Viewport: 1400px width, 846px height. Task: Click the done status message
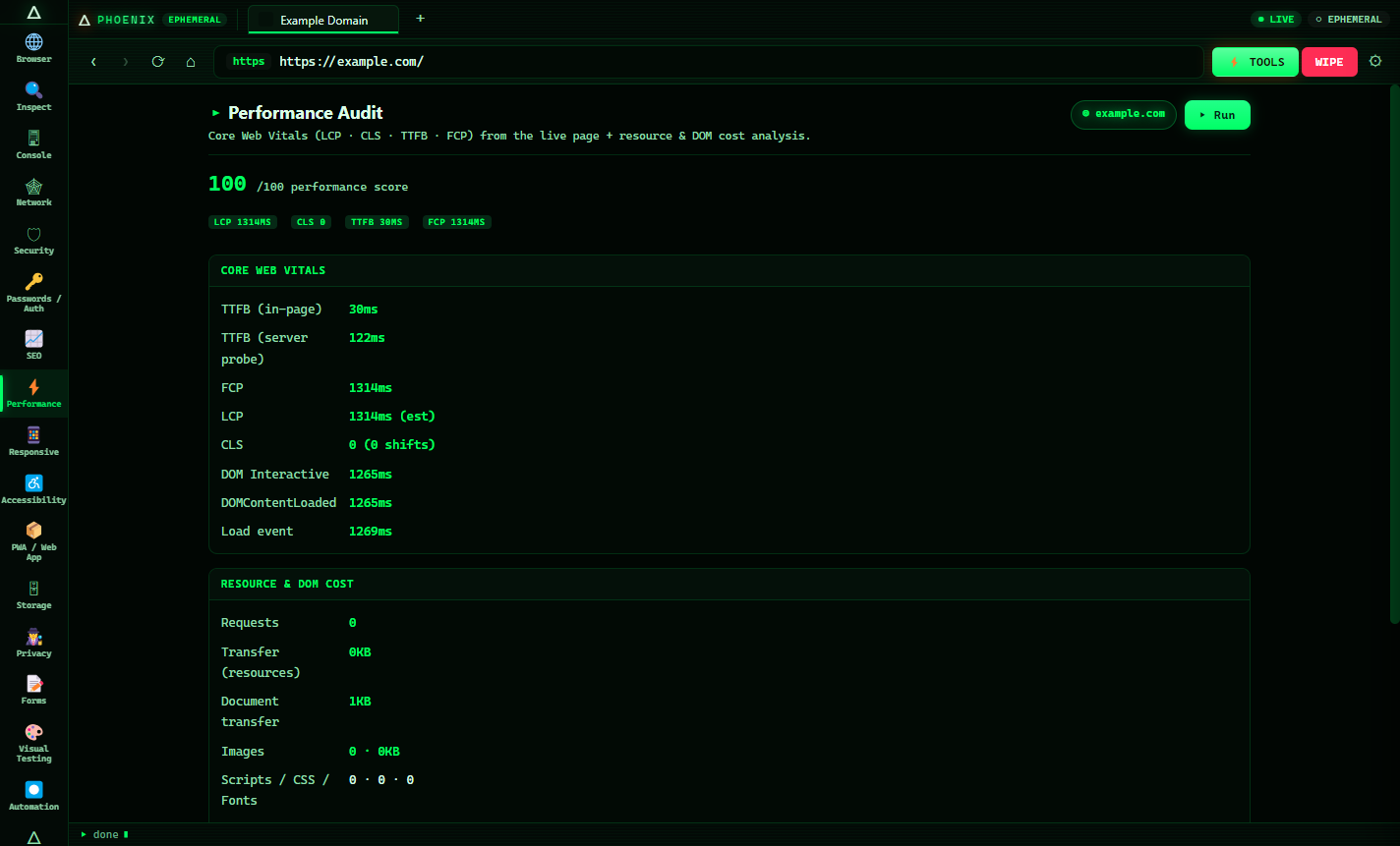[105, 834]
